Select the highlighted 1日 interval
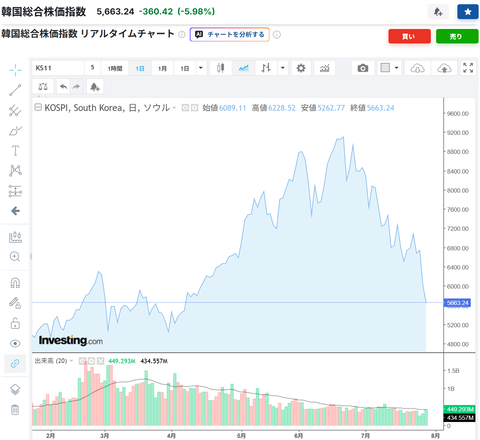The height and width of the screenshot is (440, 480). point(140,68)
